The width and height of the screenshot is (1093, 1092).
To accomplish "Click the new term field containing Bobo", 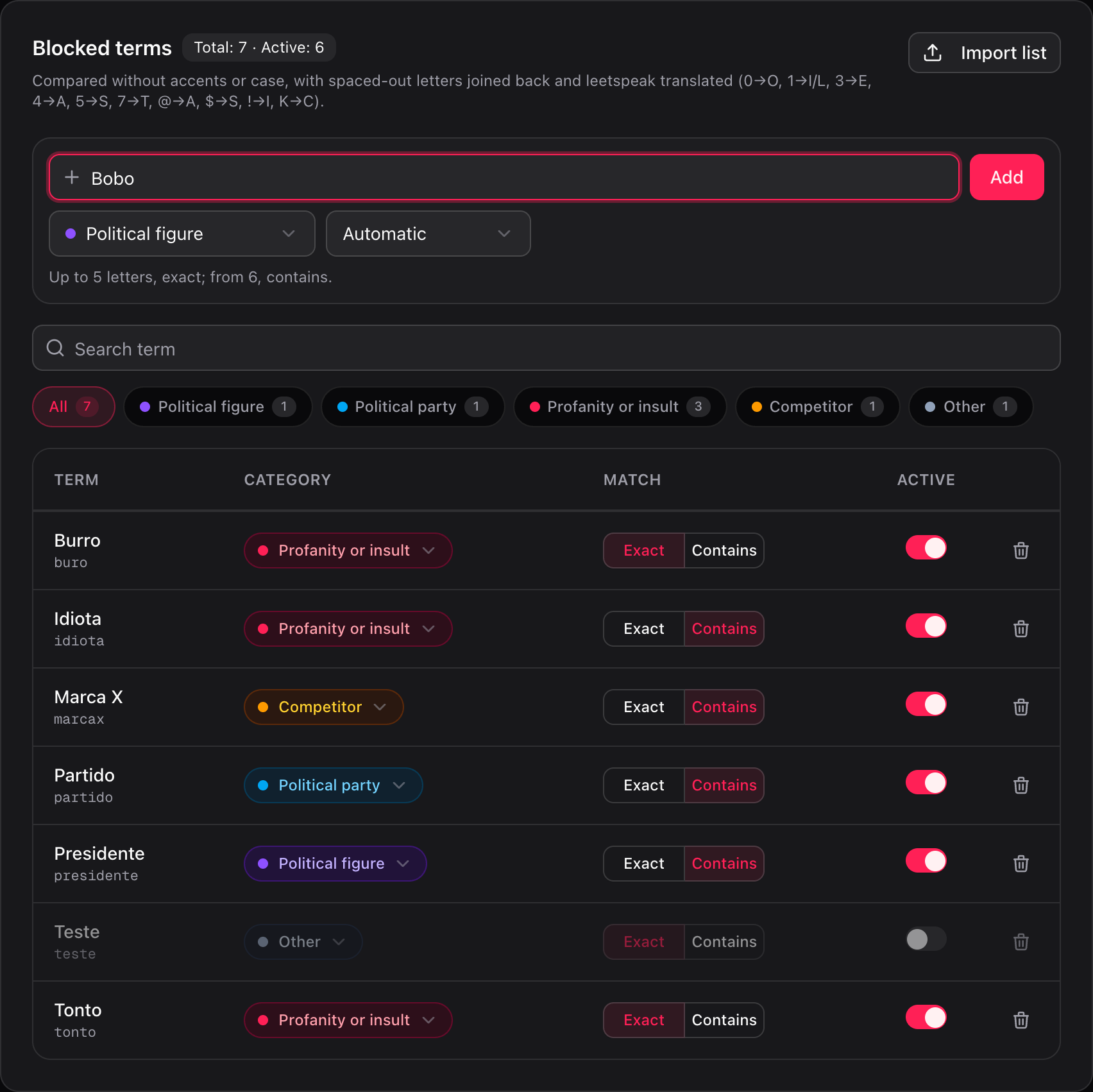I will 504,177.
